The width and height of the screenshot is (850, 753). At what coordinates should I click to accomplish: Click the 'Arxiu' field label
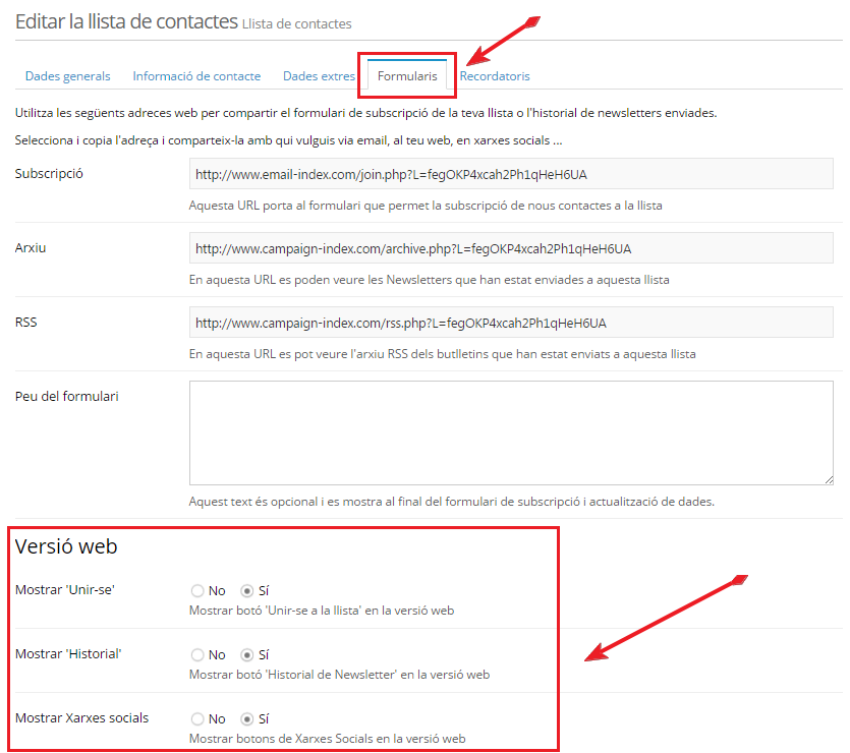[30, 248]
